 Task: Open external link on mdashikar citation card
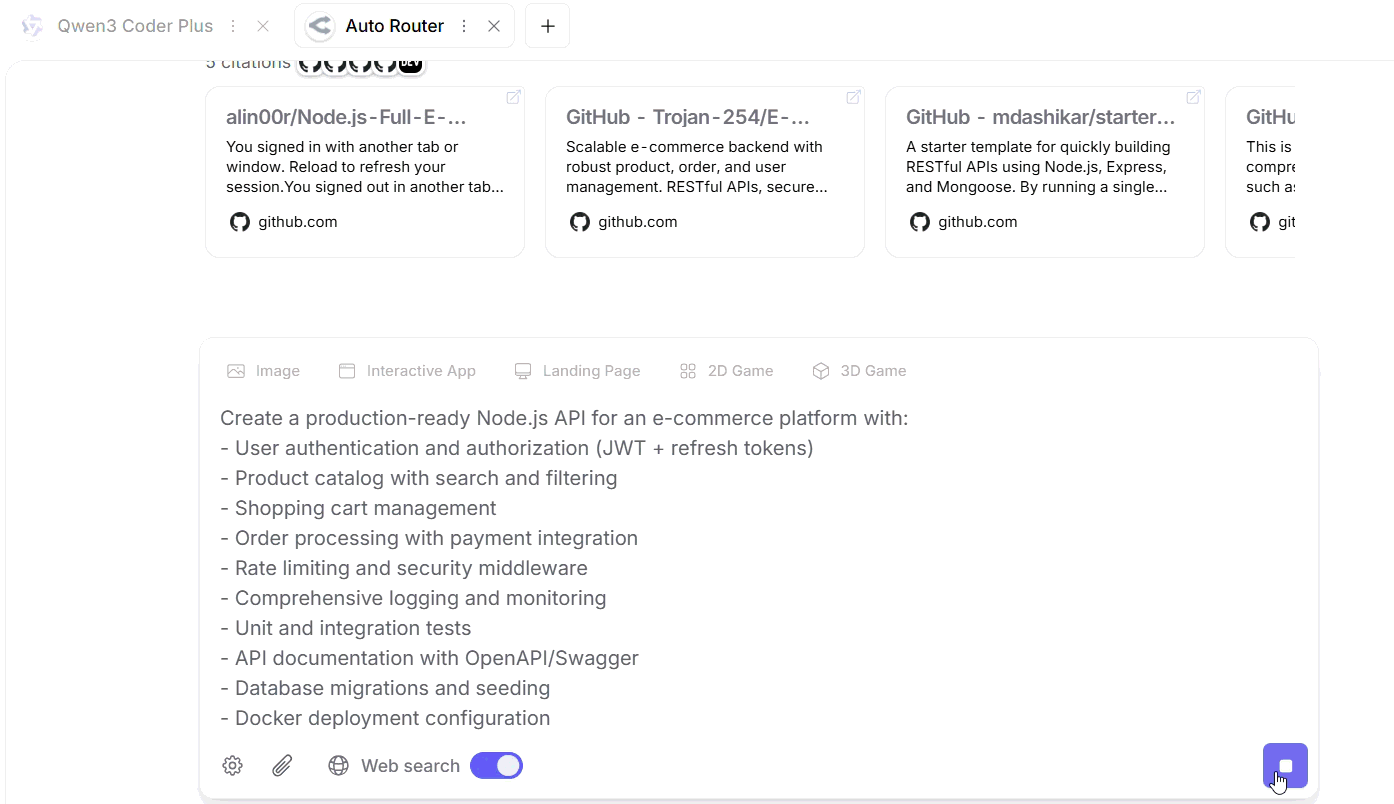[x=1193, y=97]
